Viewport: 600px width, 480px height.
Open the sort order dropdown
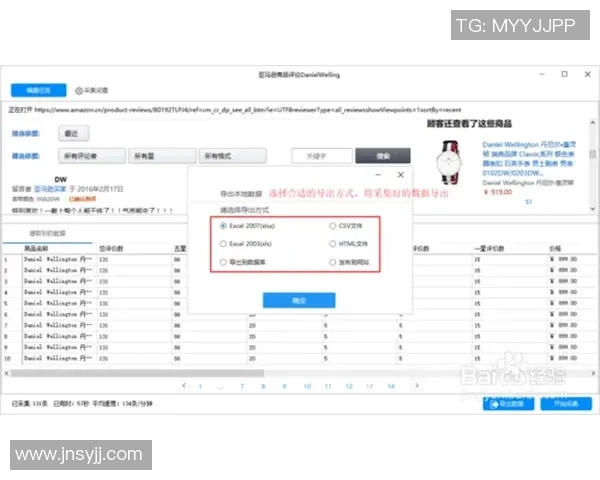coord(73,134)
